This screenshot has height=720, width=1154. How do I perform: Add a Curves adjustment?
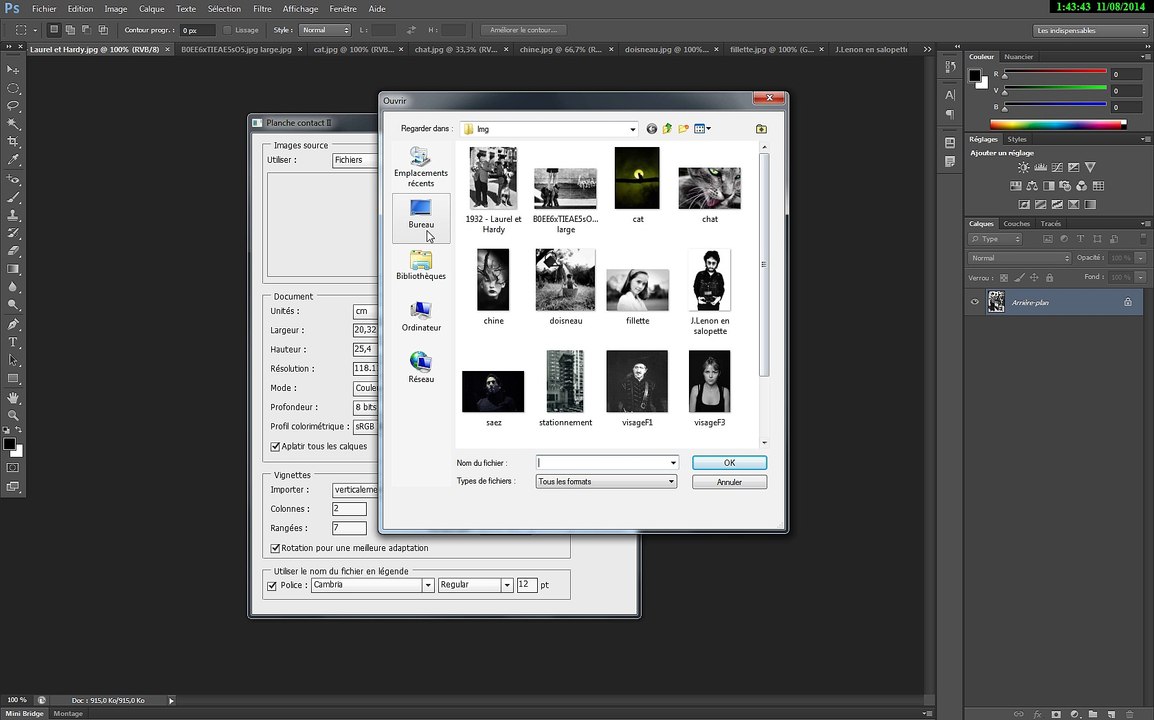(x=1057, y=168)
